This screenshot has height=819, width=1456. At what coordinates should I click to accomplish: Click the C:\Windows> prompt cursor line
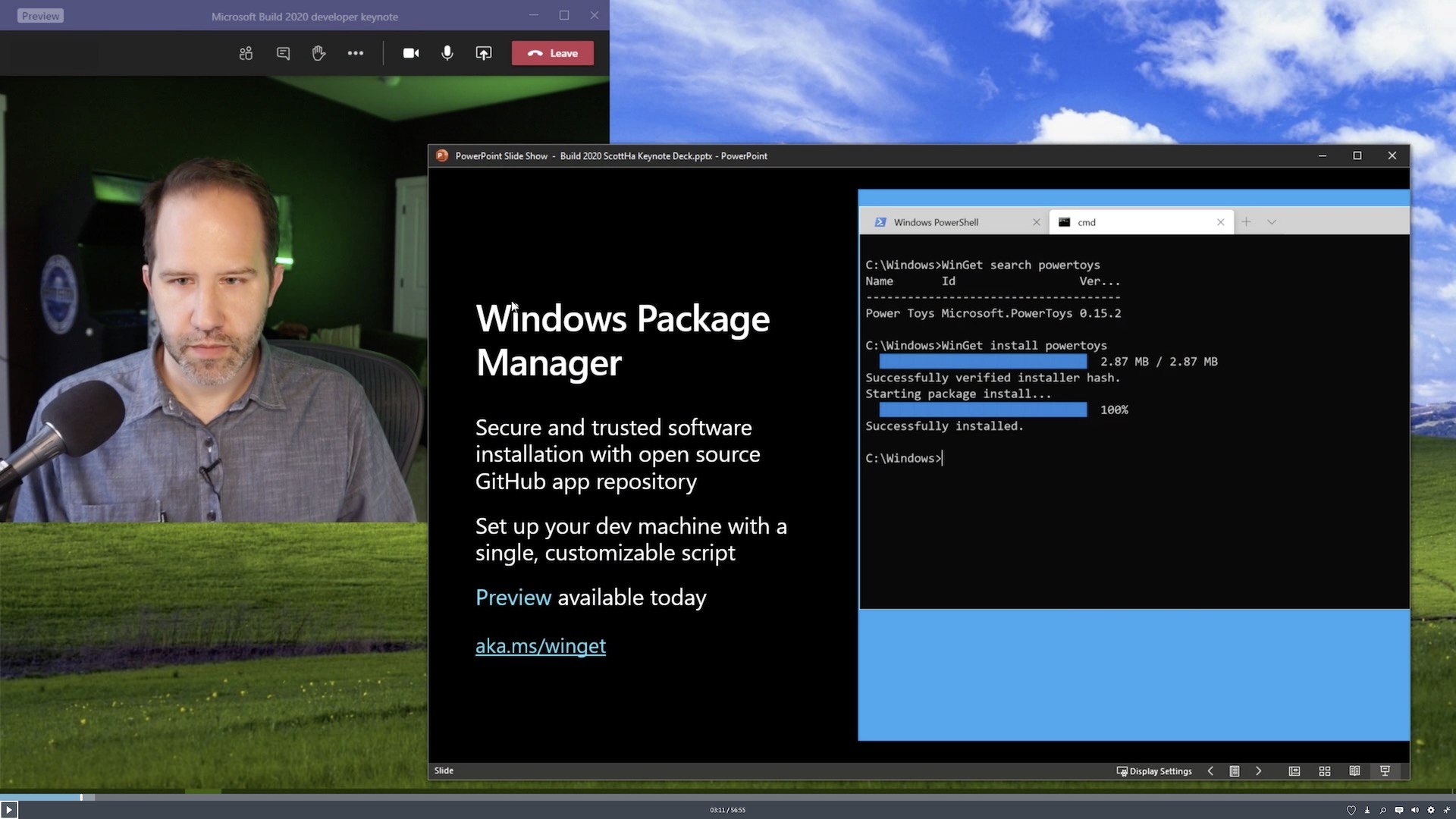pos(904,458)
